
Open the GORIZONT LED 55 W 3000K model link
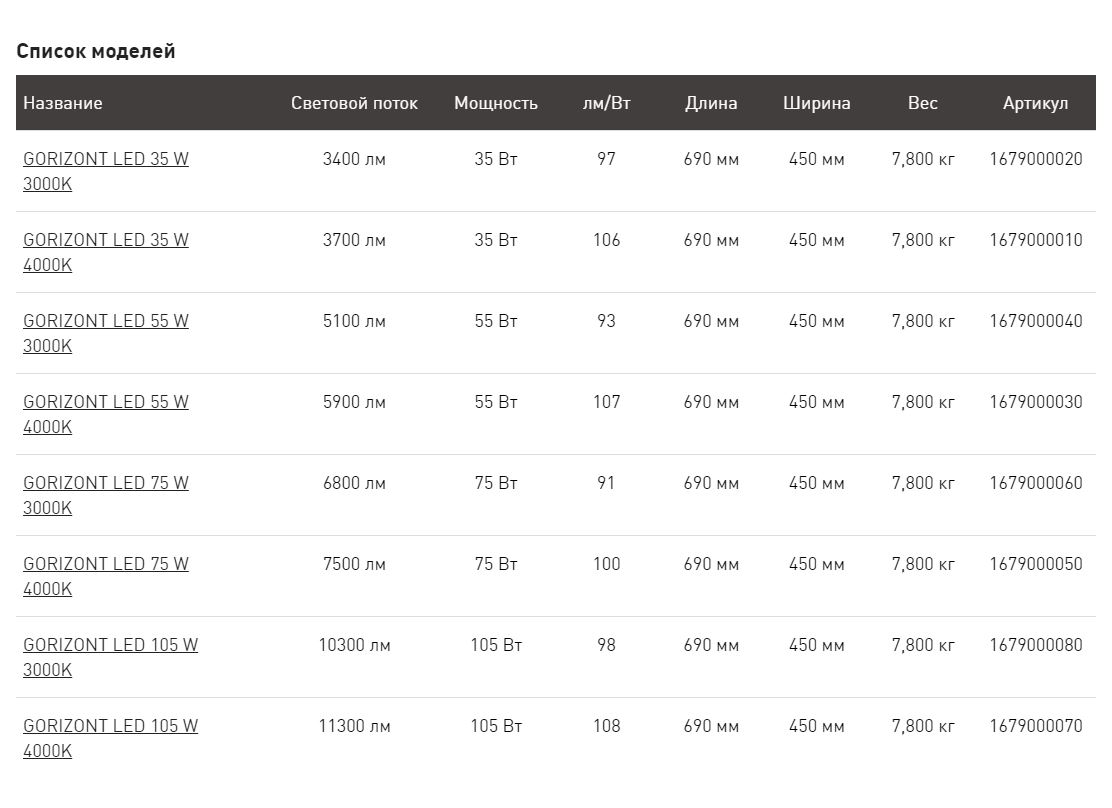coord(106,333)
